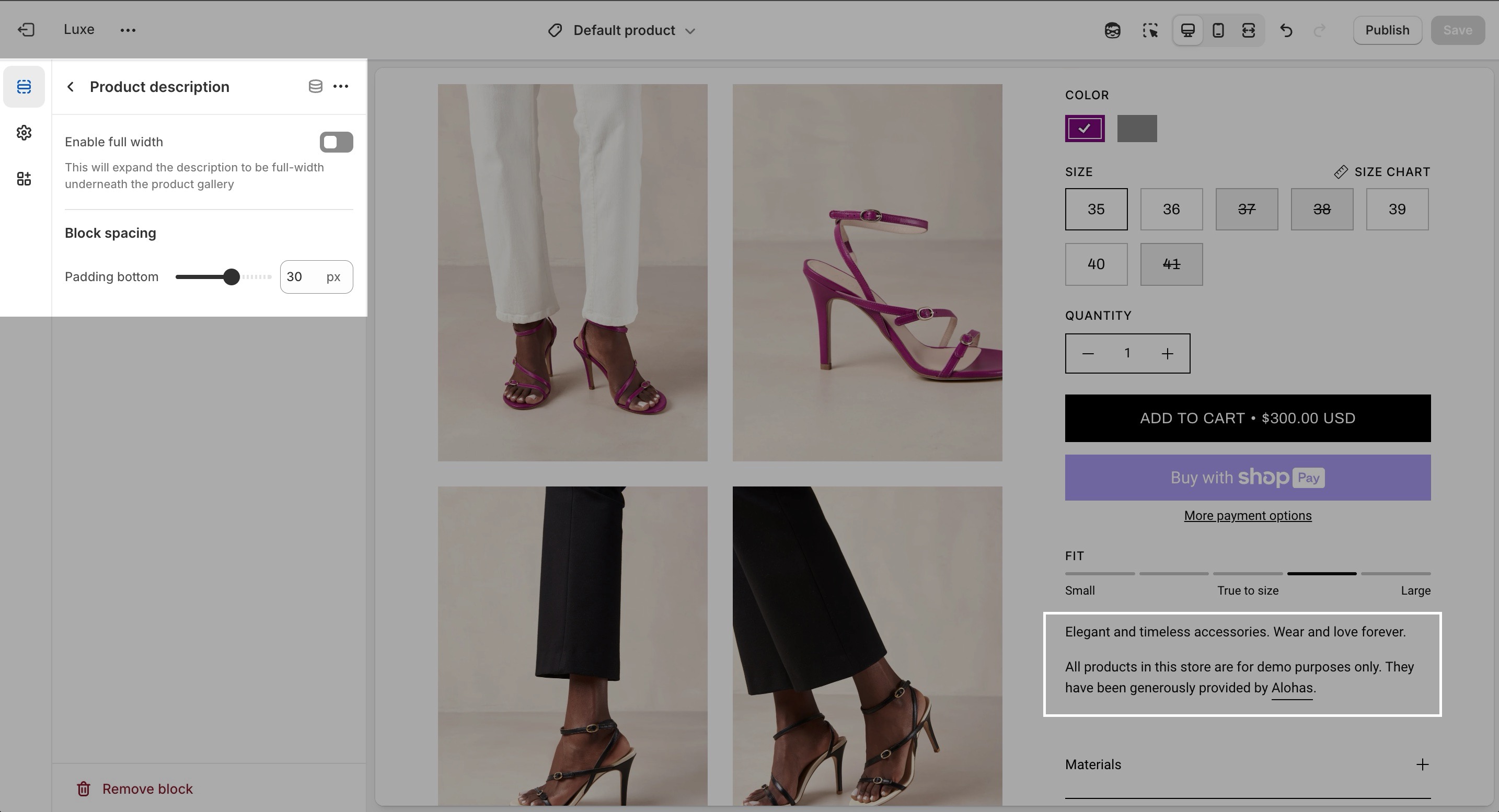The image size is (1499, 812).
Task: Click the undo arrow icon
Action: [1287, 30]
